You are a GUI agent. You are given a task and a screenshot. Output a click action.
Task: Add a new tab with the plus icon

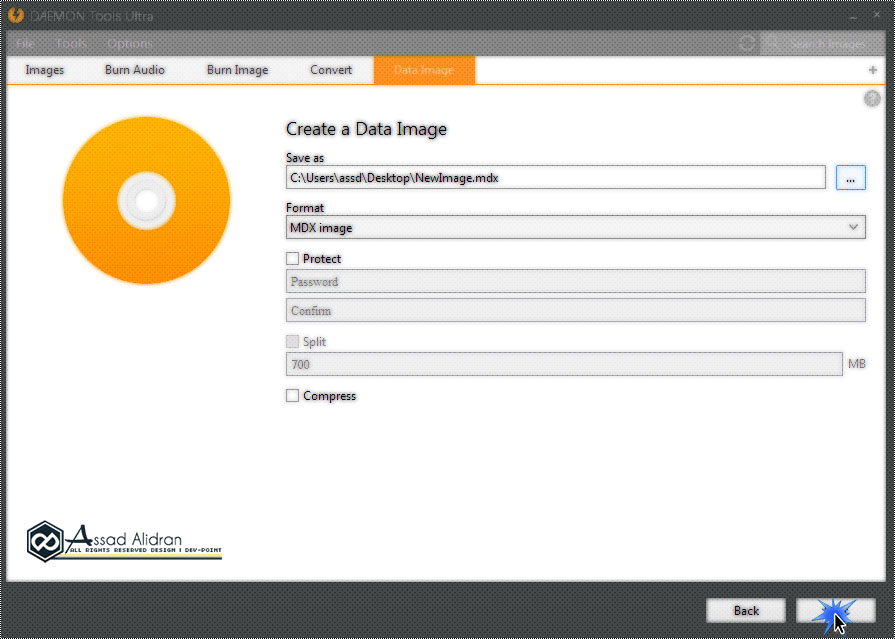pos(872,70)
